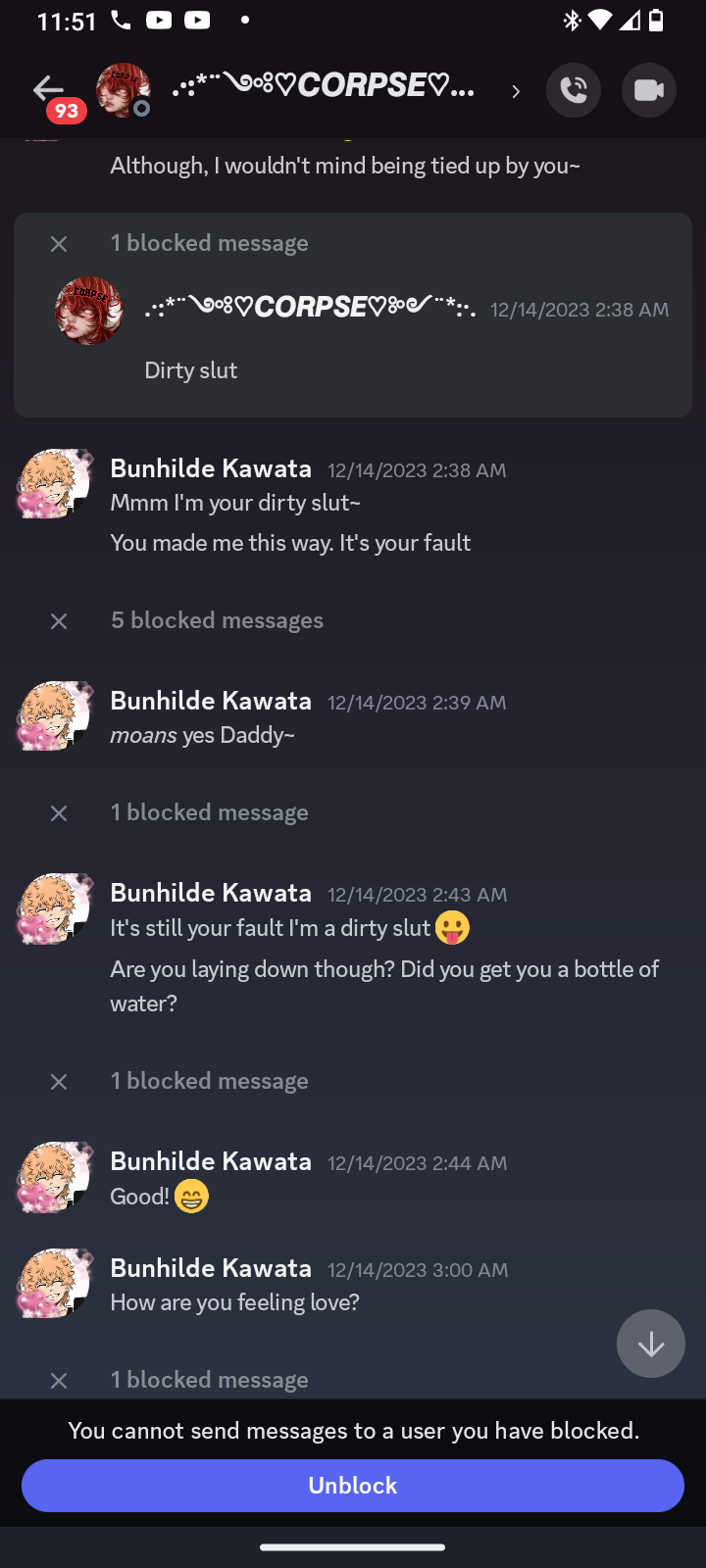The width and height of the screenshot is (706, 1568).
Task: Start a voice call
Action: click(x=574, y=90)
